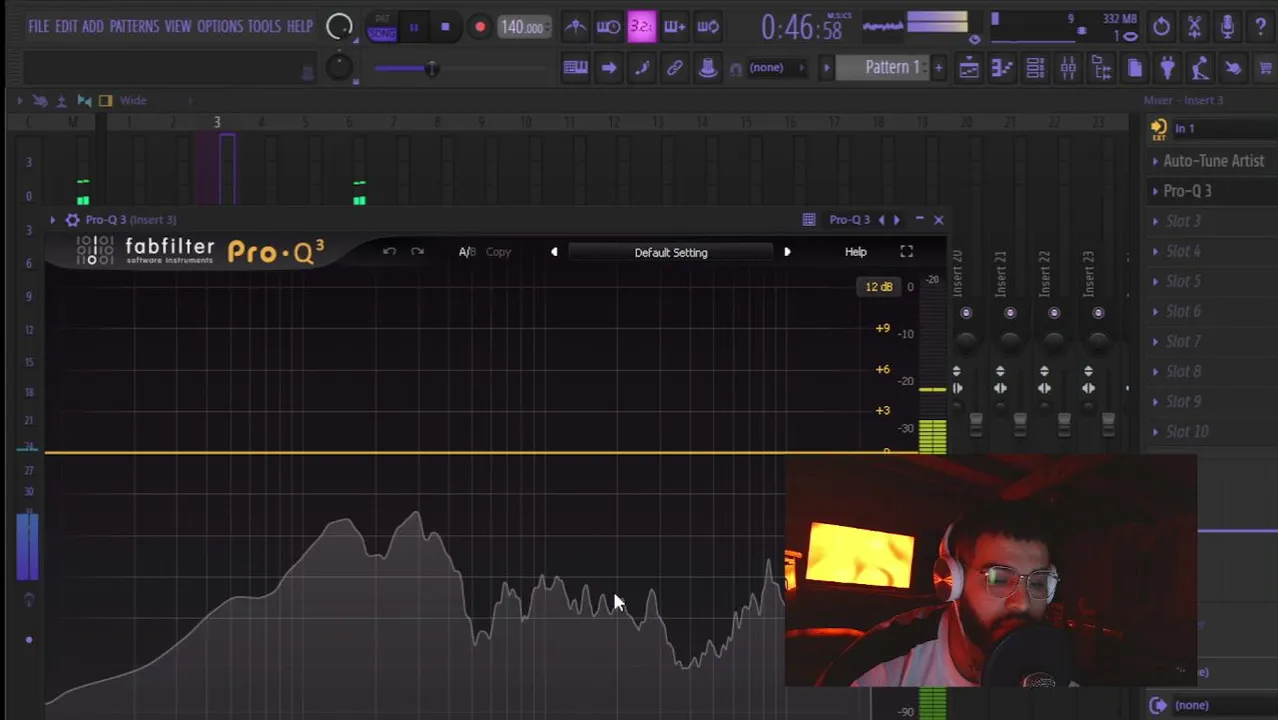Screen dimensions: 1278x720
Task: Open the Mixer view icon
Action: click(x=1068, y=68)
